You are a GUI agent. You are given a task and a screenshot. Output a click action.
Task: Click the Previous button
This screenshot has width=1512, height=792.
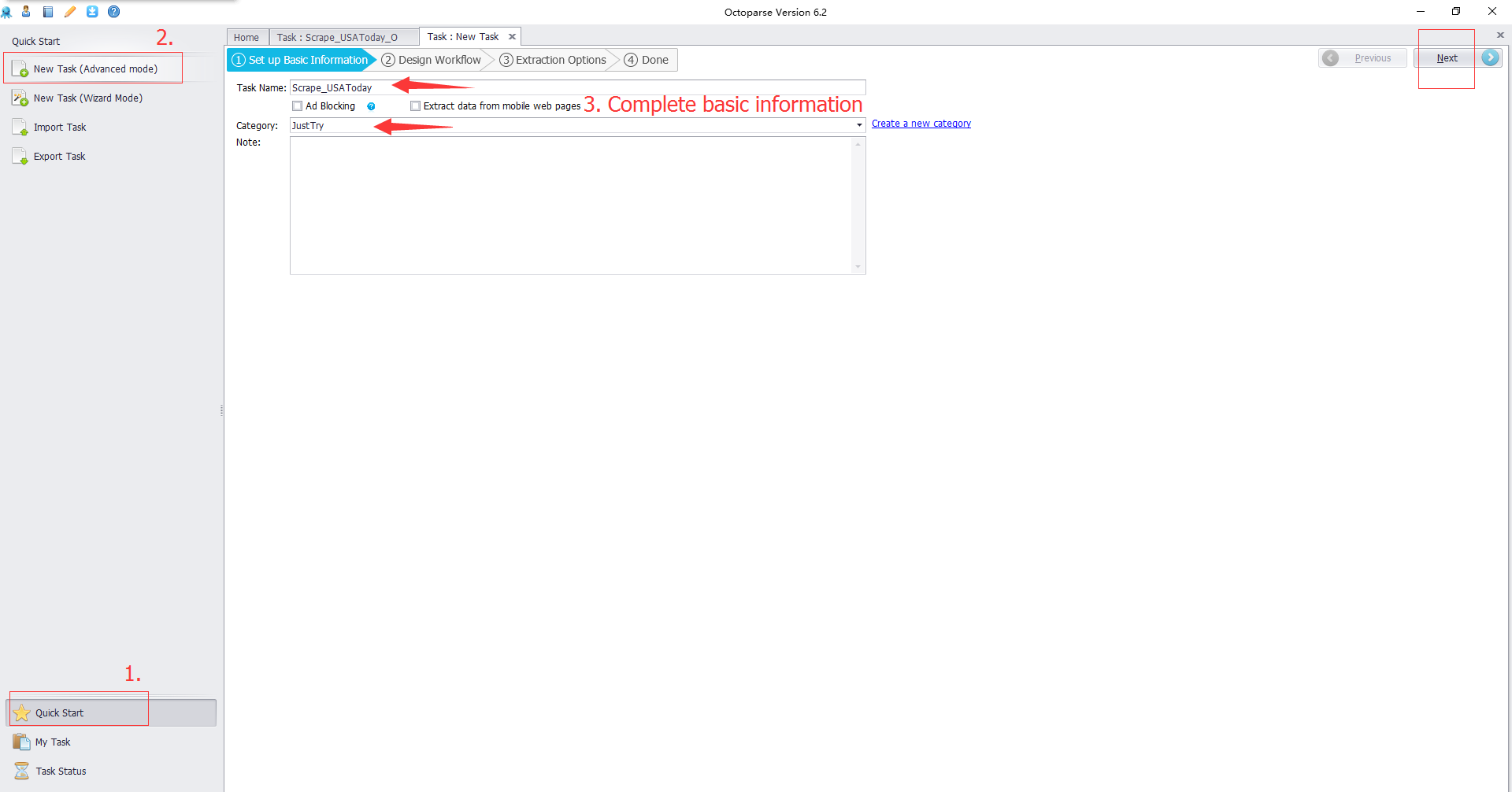pos(1362,58)
